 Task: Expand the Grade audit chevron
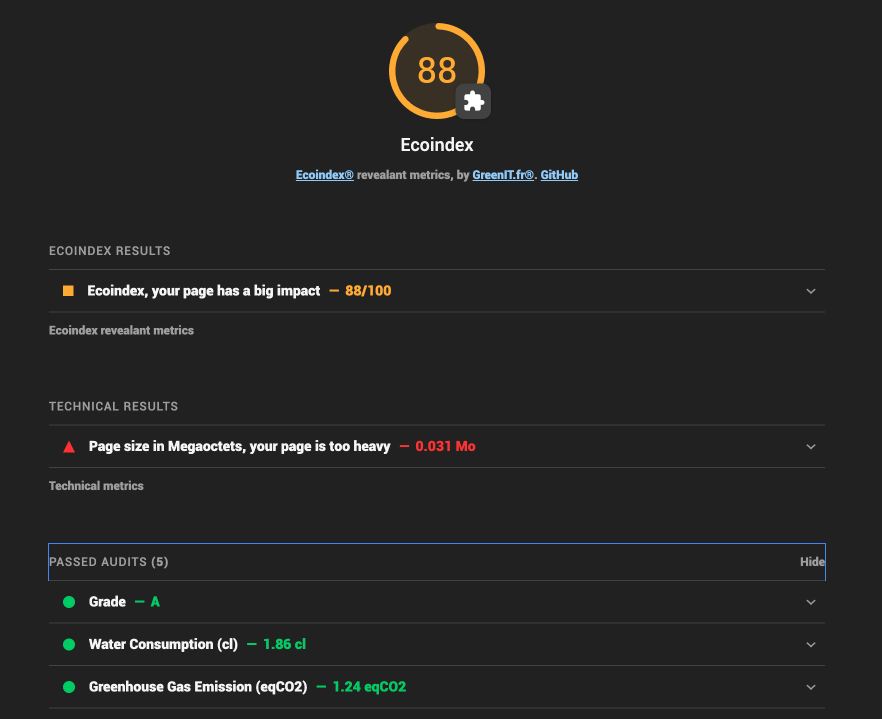click(811, 602)
